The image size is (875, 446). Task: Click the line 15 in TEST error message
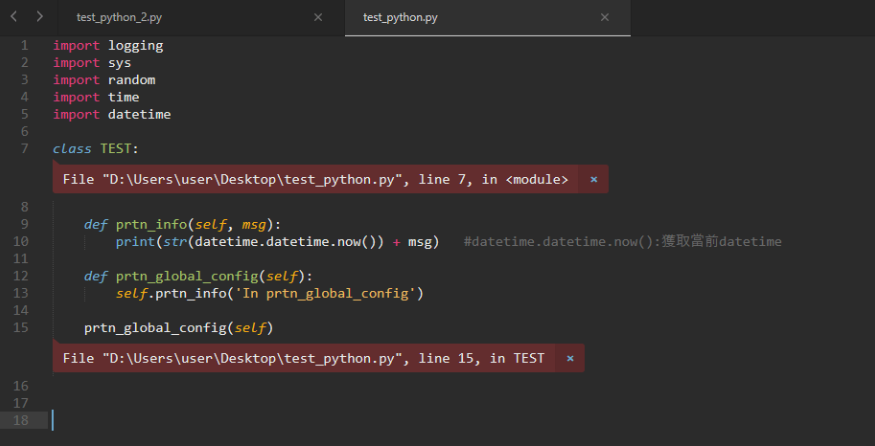tap(303, 358)
